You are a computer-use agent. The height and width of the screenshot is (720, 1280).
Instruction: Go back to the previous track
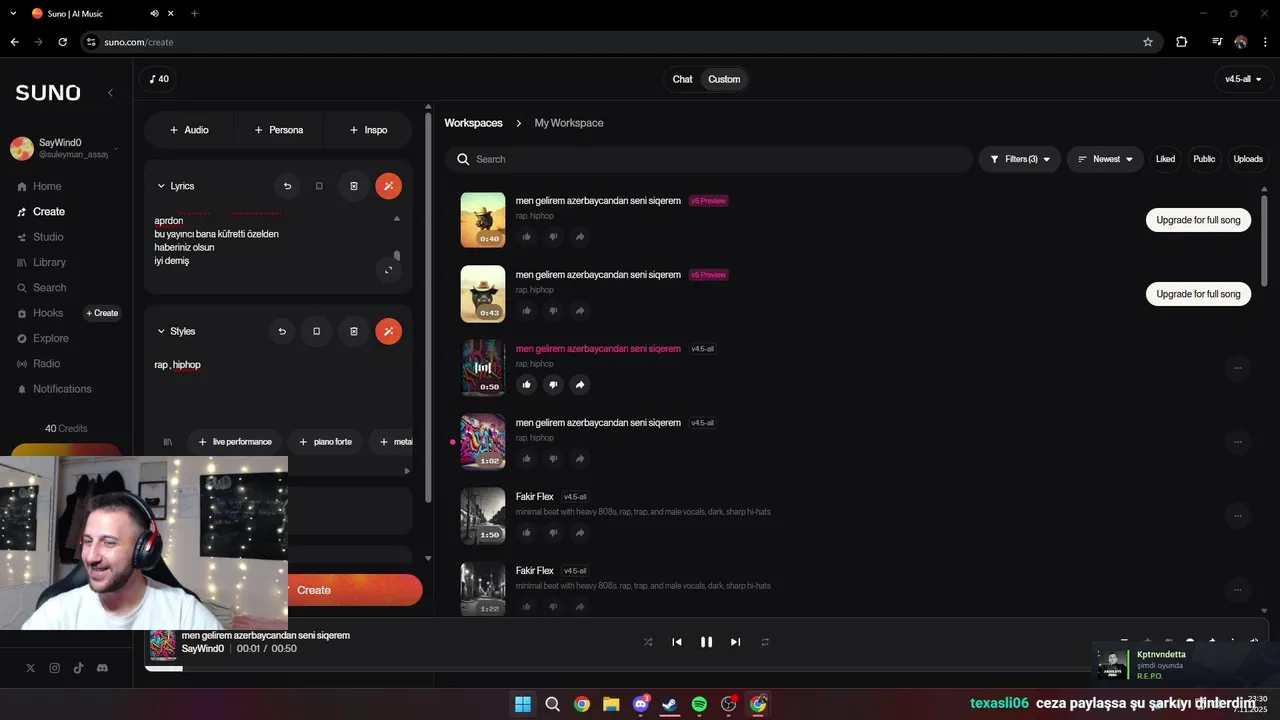pyautogui.click(x=677, y=642)
